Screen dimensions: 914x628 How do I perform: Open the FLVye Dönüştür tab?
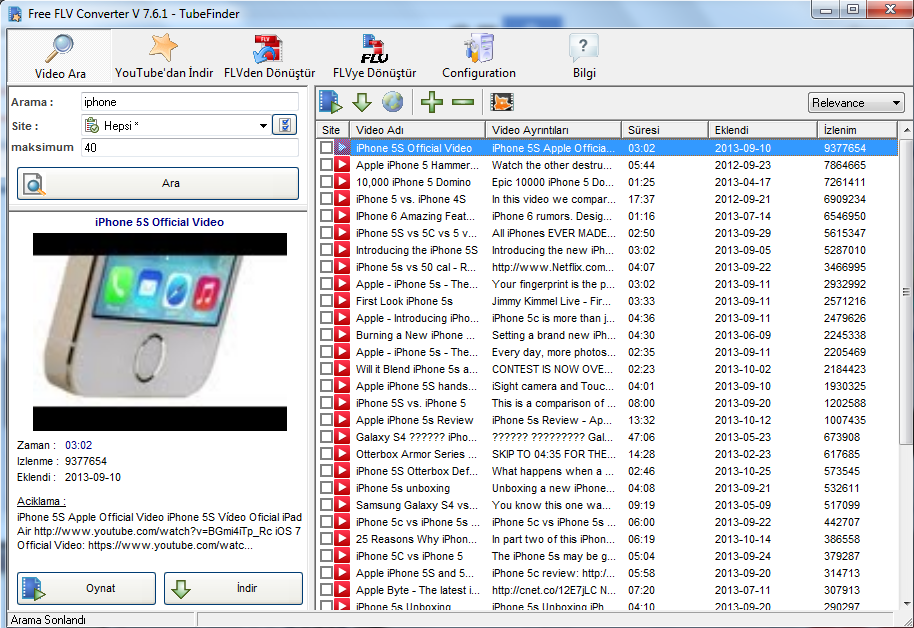click(x=374, y=57)
